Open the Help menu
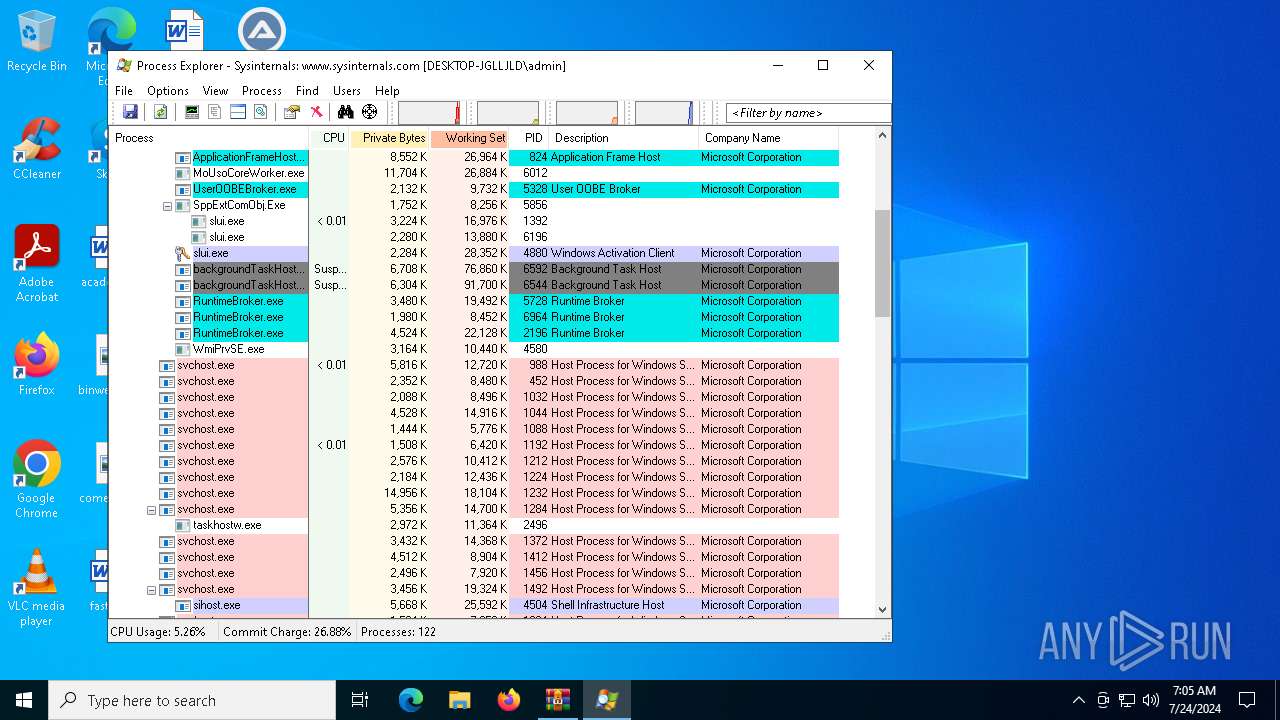This screenshot has height=720, width=1280. (x=387, y=90)
